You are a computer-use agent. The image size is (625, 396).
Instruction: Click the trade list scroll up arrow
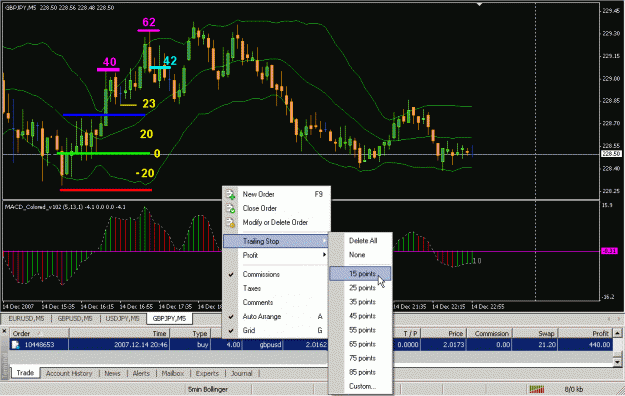pyautogui.click(x=618, y=333)
